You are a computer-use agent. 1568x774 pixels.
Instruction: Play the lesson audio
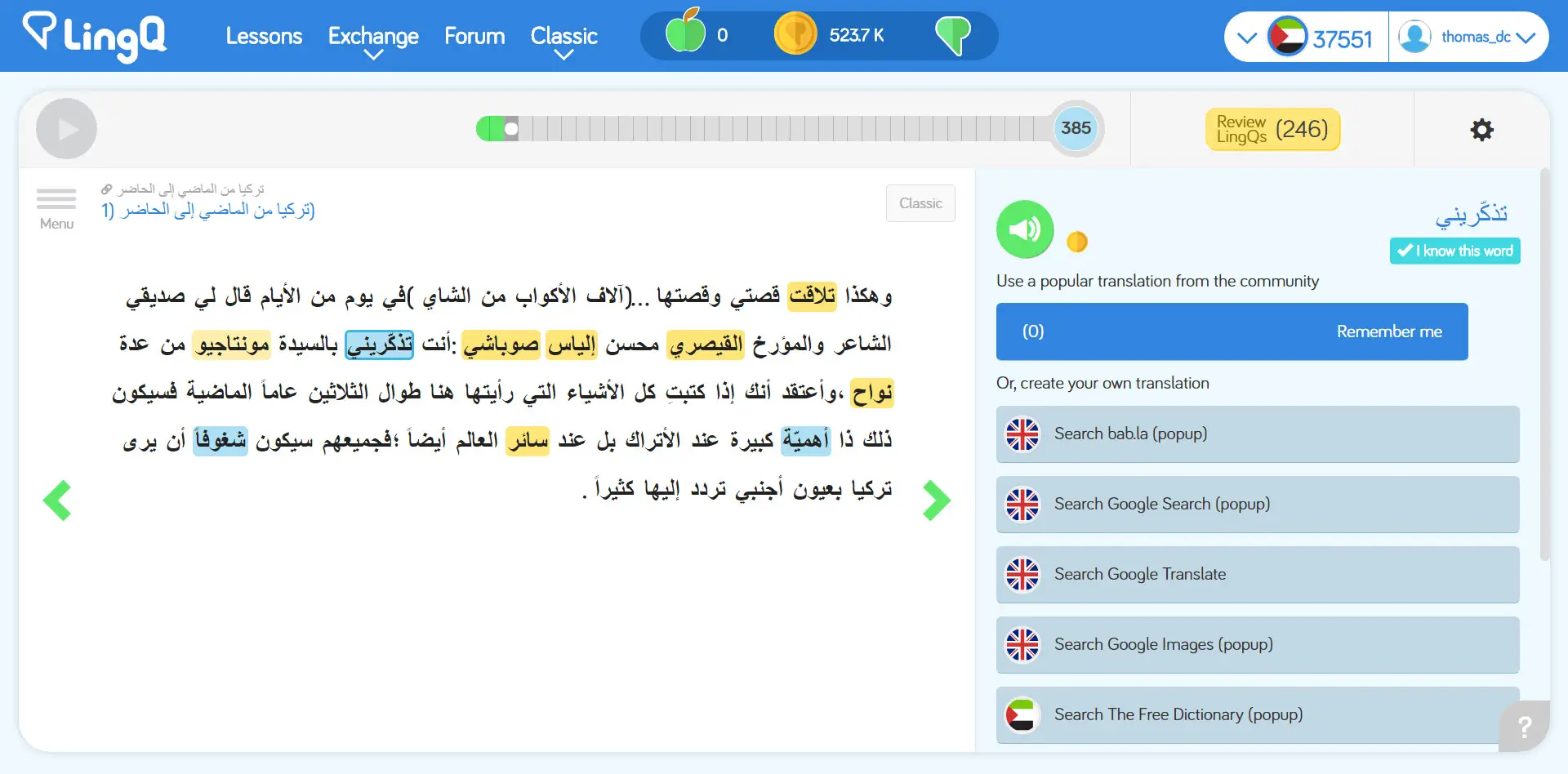pyautogui.click(x=66, y=128)
